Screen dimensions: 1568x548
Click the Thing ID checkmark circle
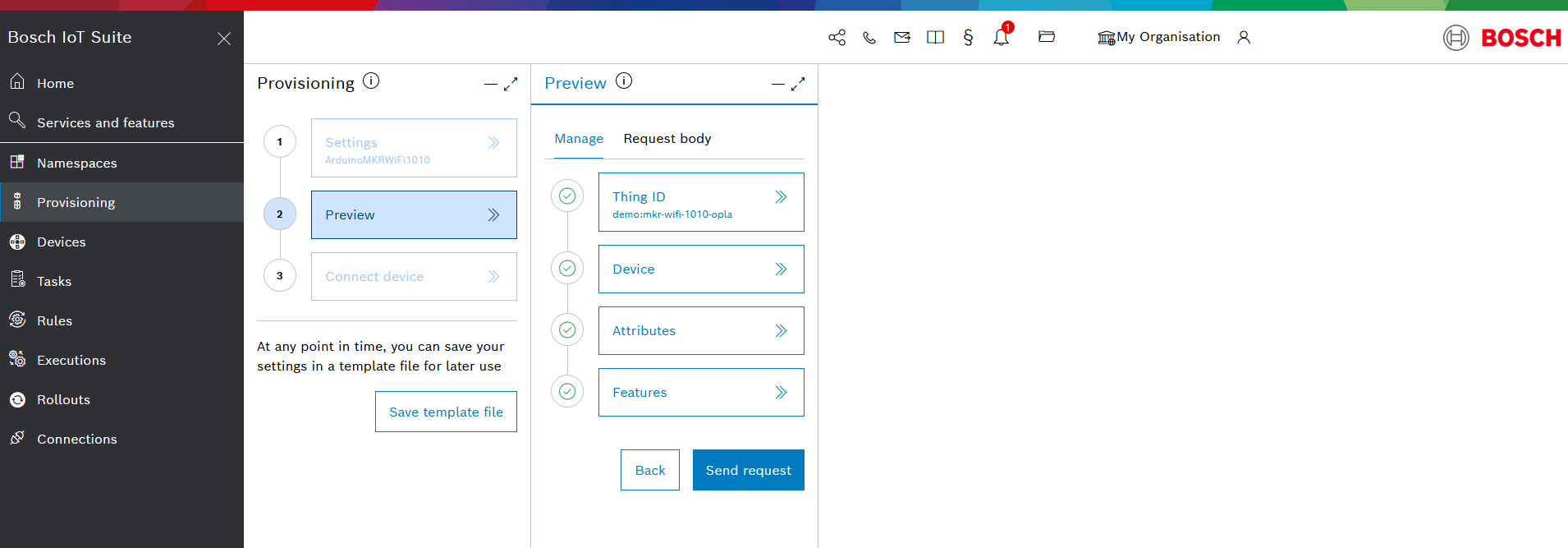pyautogui.click(x=567, y=196)
